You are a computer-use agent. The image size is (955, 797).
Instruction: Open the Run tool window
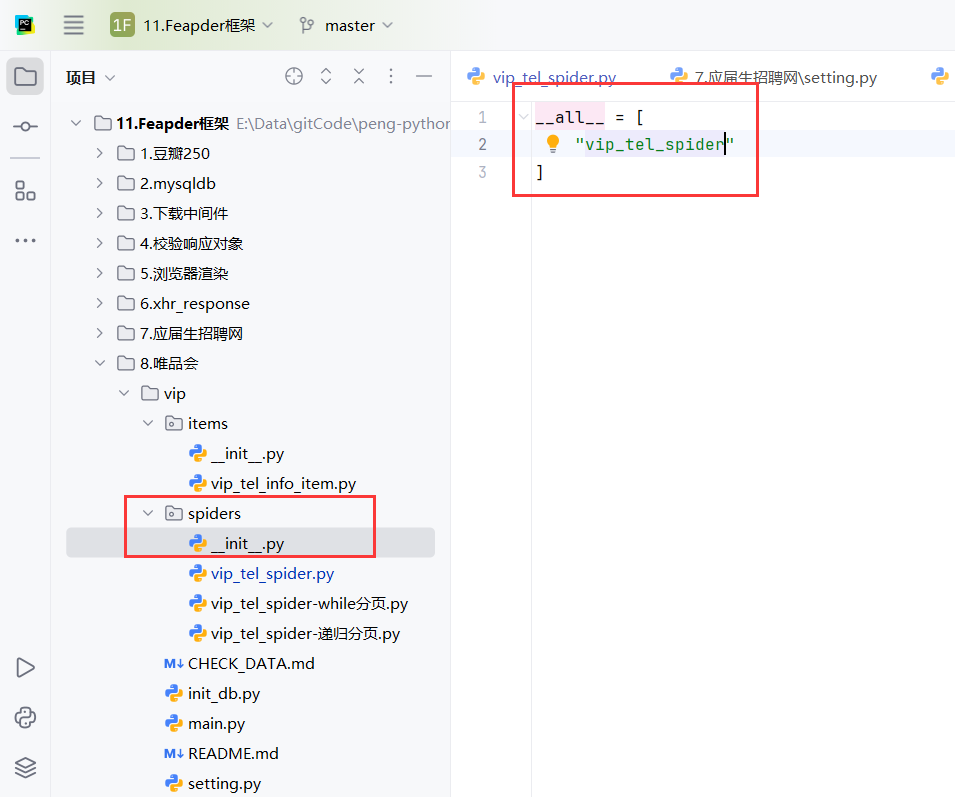tap(24, 667)
